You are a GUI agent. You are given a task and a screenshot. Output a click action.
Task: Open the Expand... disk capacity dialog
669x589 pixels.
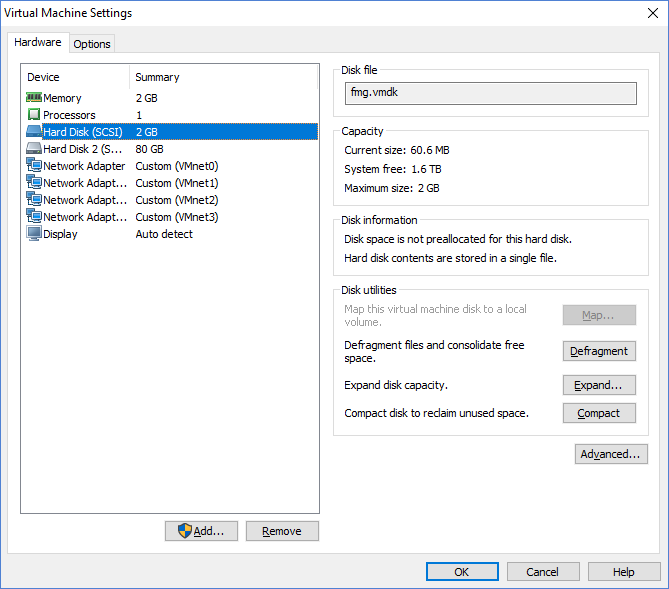click(x=599, y=385)
